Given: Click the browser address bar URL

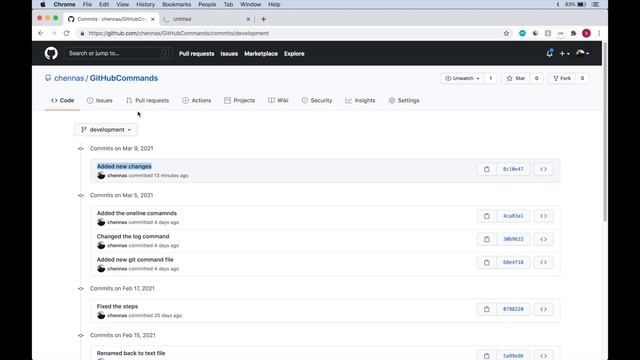Looking at the screenshot, I should coord(178,33).
